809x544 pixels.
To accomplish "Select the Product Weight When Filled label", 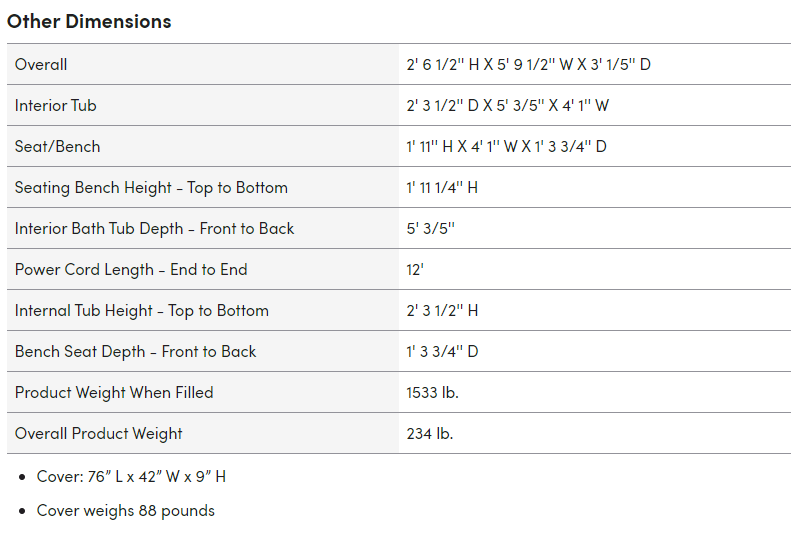I will click(x=114, y=393).
